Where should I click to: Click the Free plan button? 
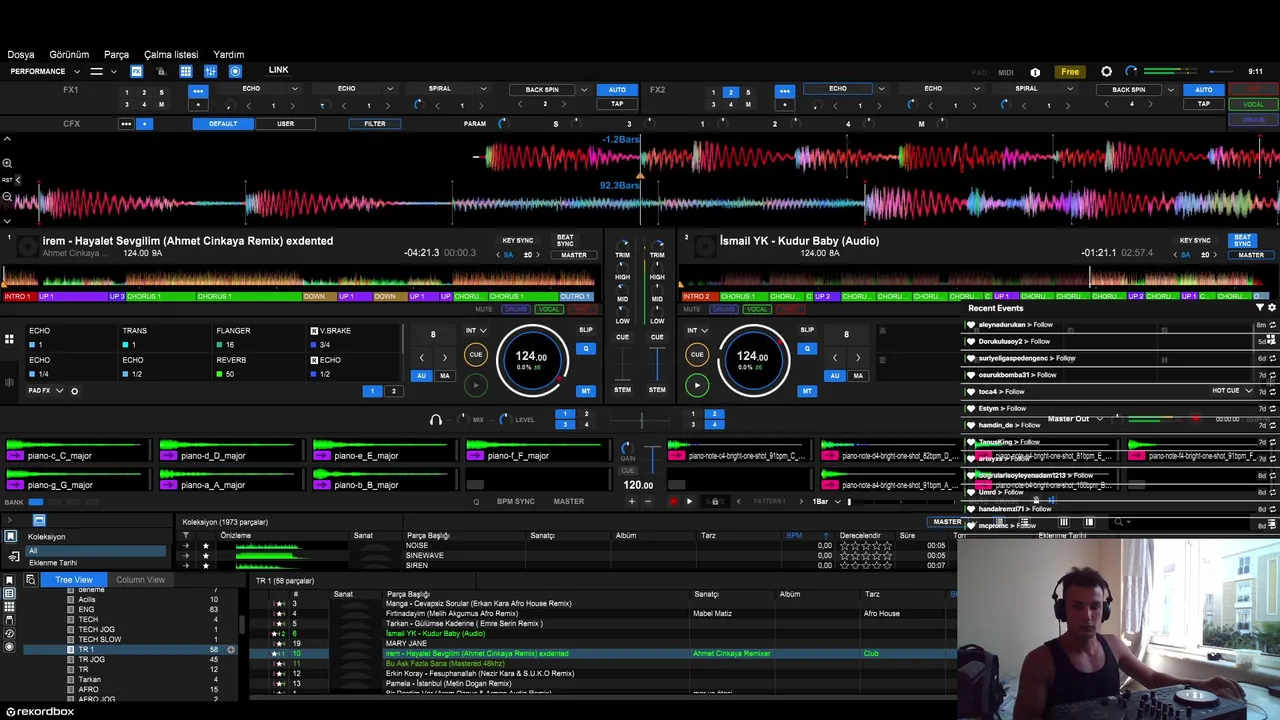point(1070,72)
